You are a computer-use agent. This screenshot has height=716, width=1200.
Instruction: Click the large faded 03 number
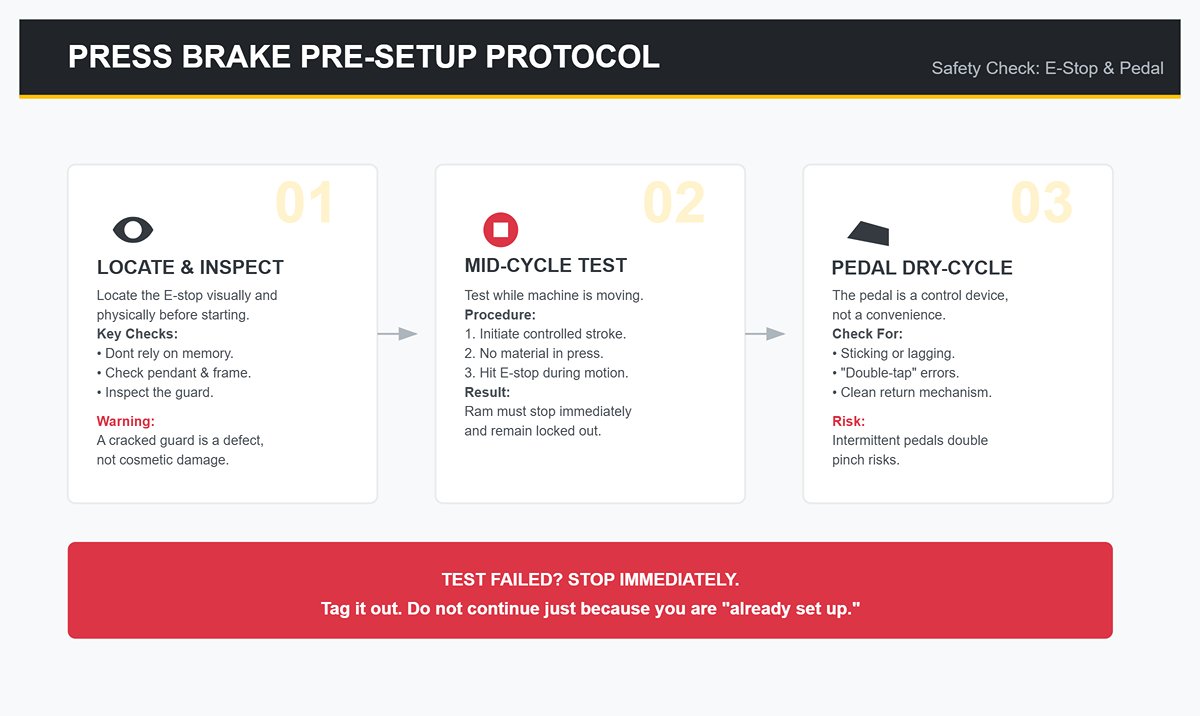pos(1041,203)
